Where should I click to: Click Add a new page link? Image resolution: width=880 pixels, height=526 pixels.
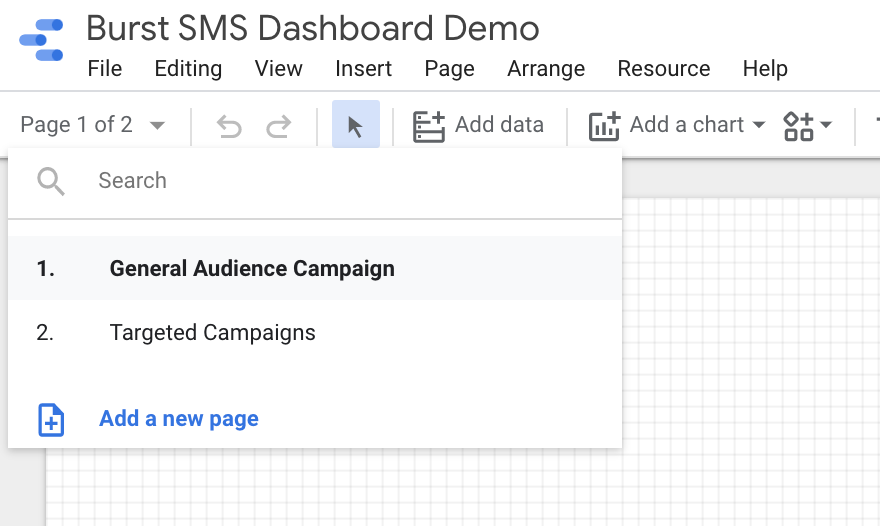pos(179,419)
